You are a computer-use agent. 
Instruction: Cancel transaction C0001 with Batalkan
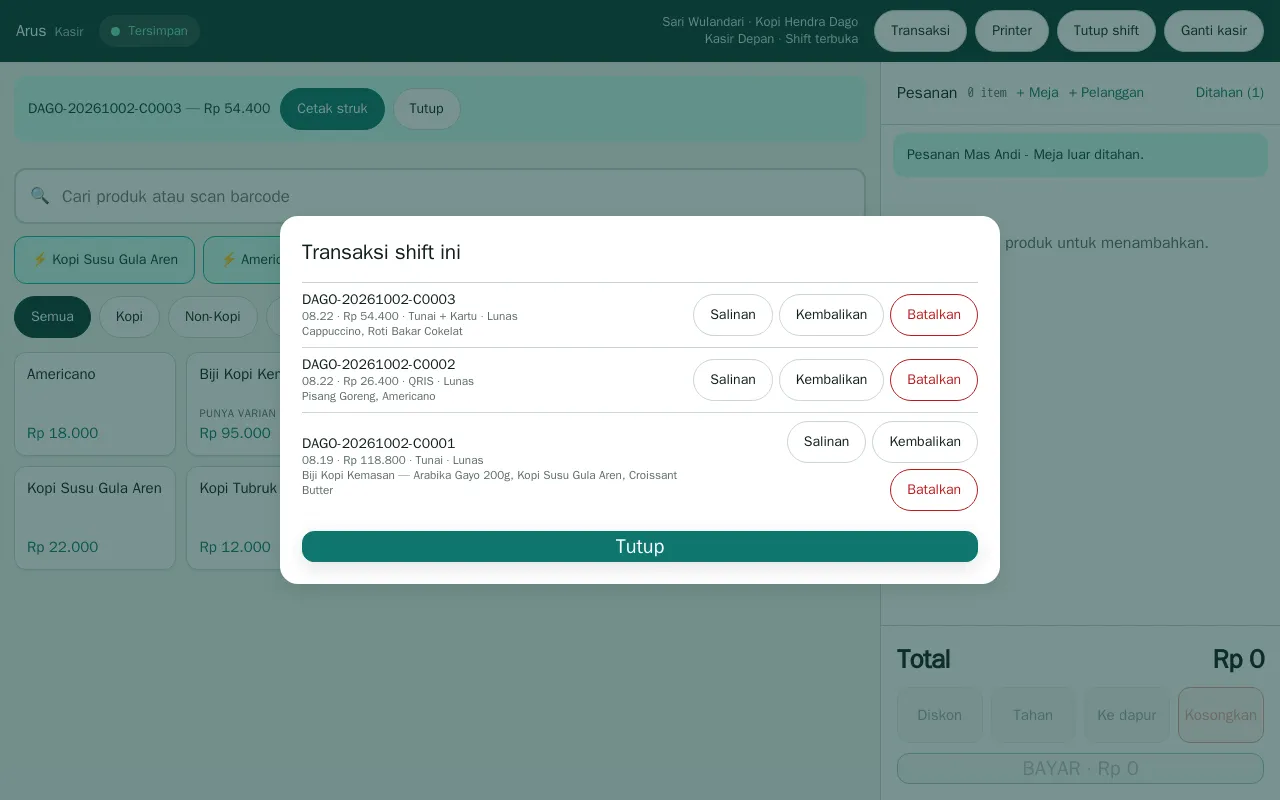click(934, 490)
